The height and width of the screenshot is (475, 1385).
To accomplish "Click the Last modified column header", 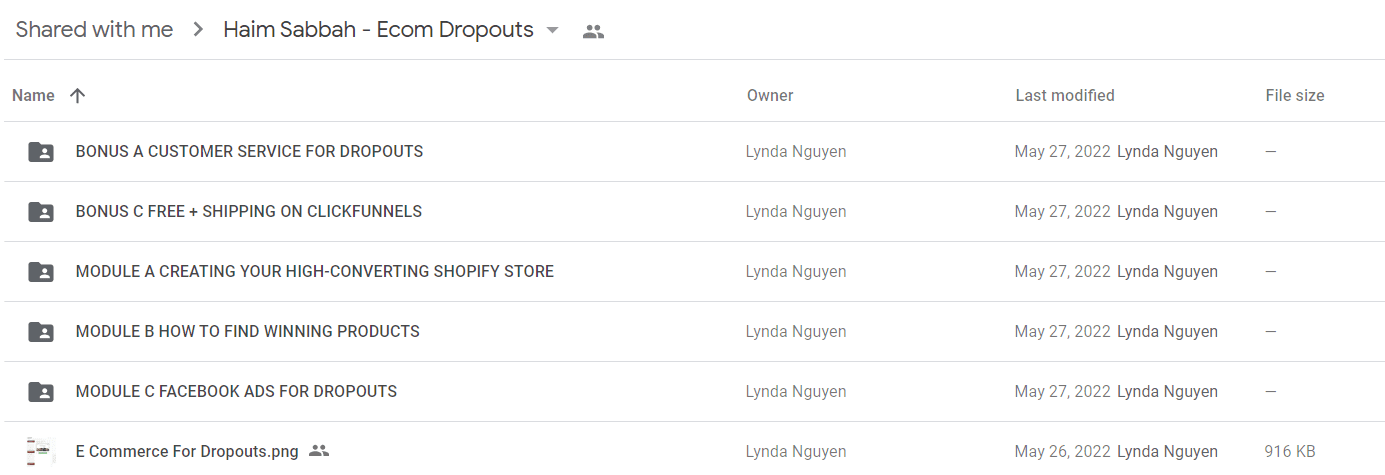I will pyautogui.click(x=1065, y=96).
